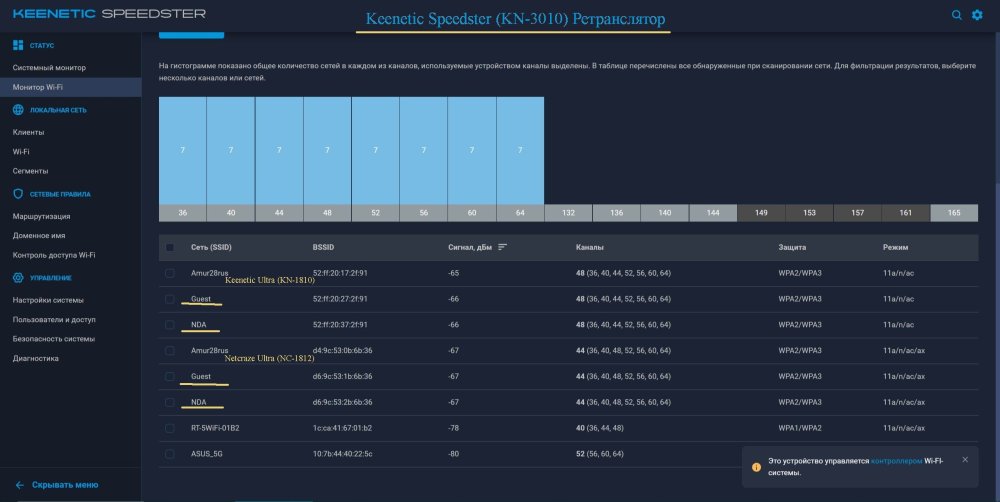Check the NDA row with BSSID d6:9c:53:2b:6b:36

(x=170, y=402)
